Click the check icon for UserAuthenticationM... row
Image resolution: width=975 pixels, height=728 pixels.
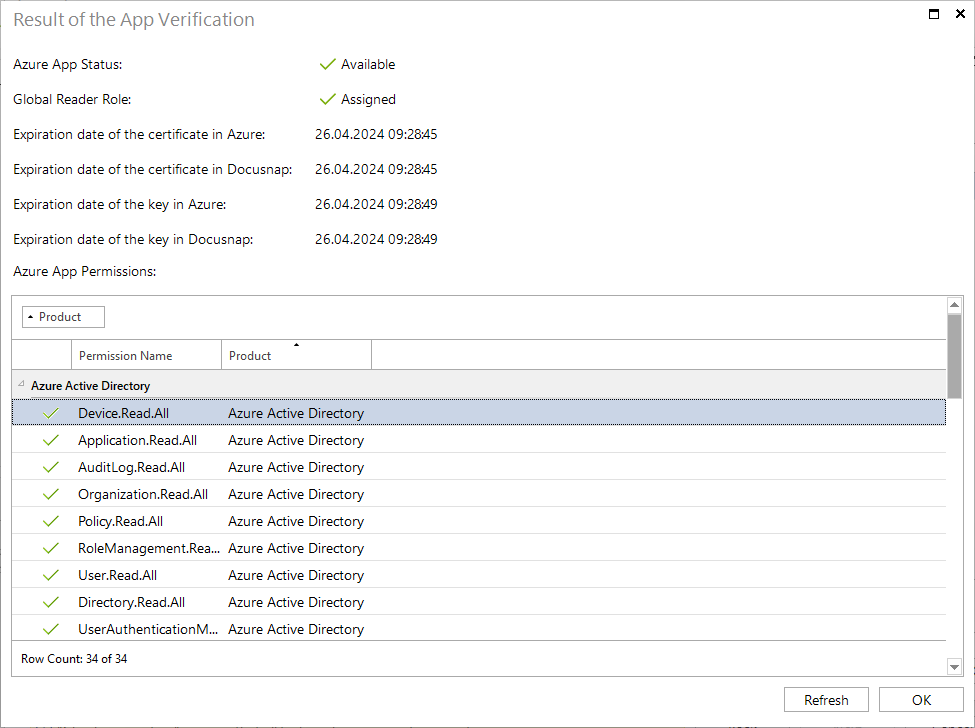coord(51,629)
